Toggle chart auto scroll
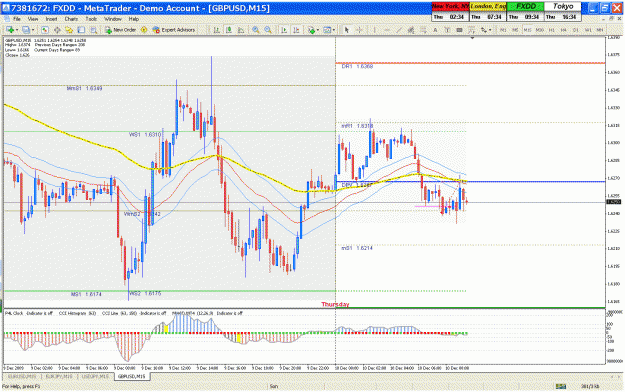 (284, 30)
